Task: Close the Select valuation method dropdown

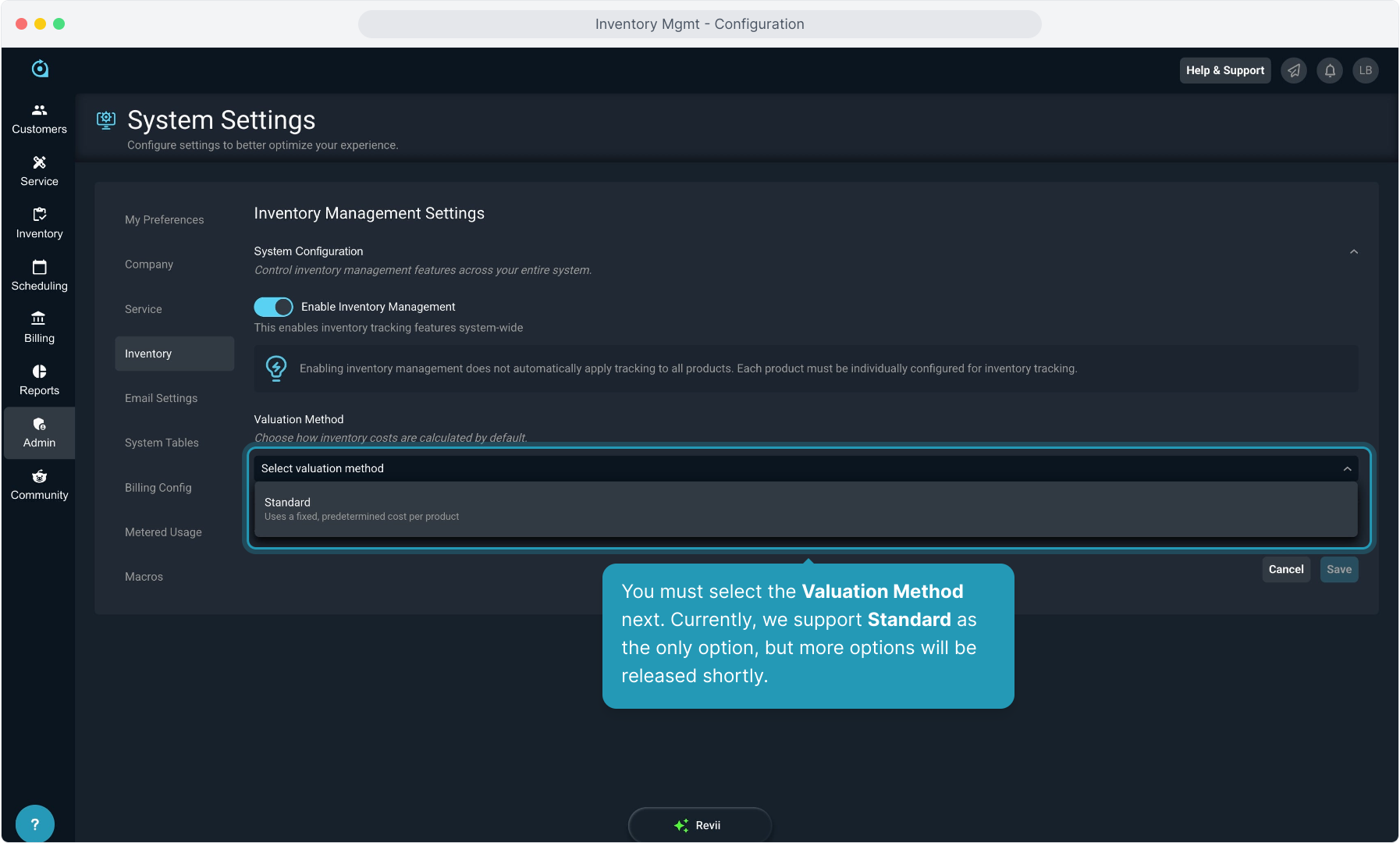Action: [1347, 468]
